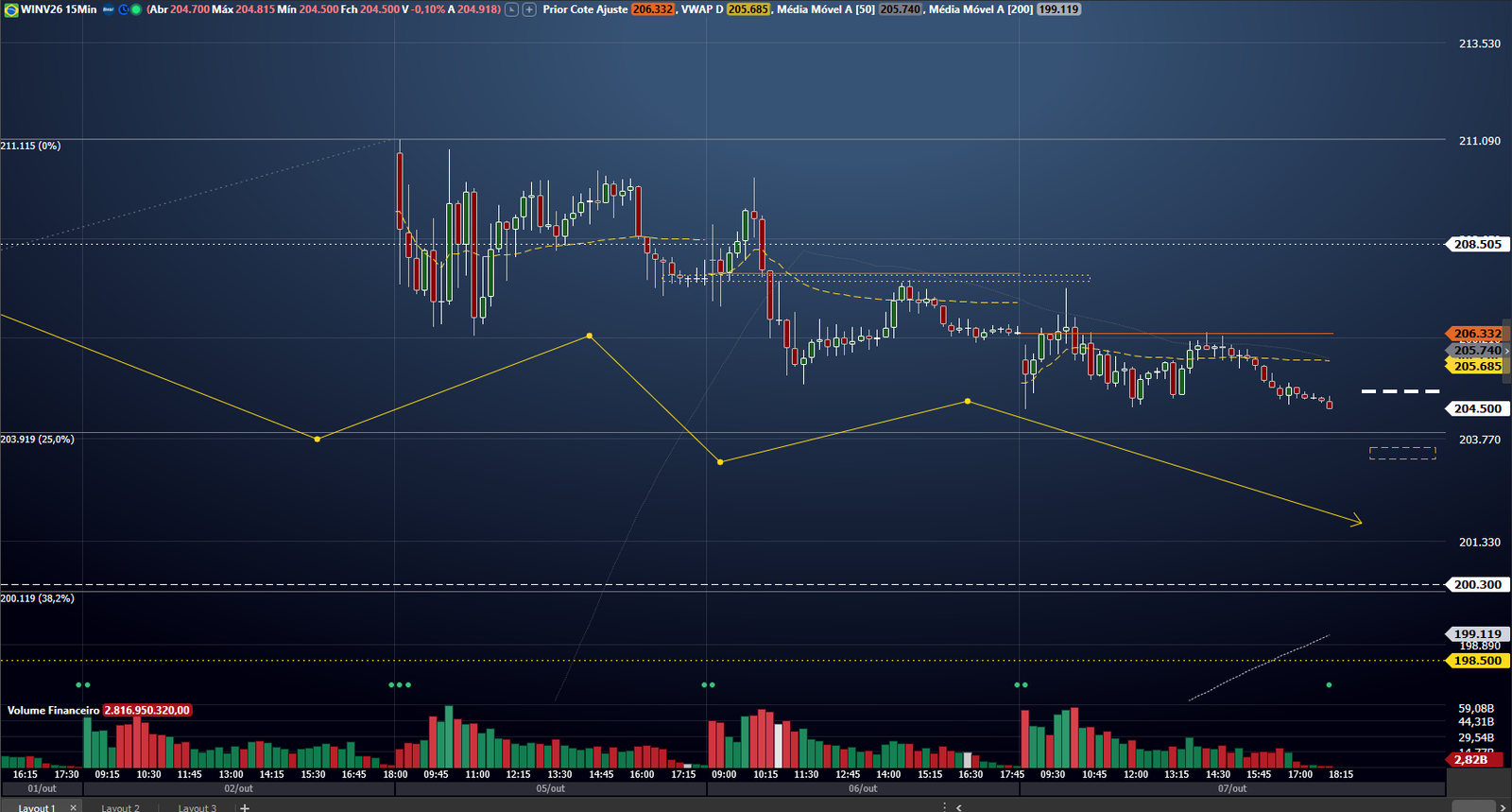
Task: Click the 01/out date label on time axis
Action: point(42,788)
